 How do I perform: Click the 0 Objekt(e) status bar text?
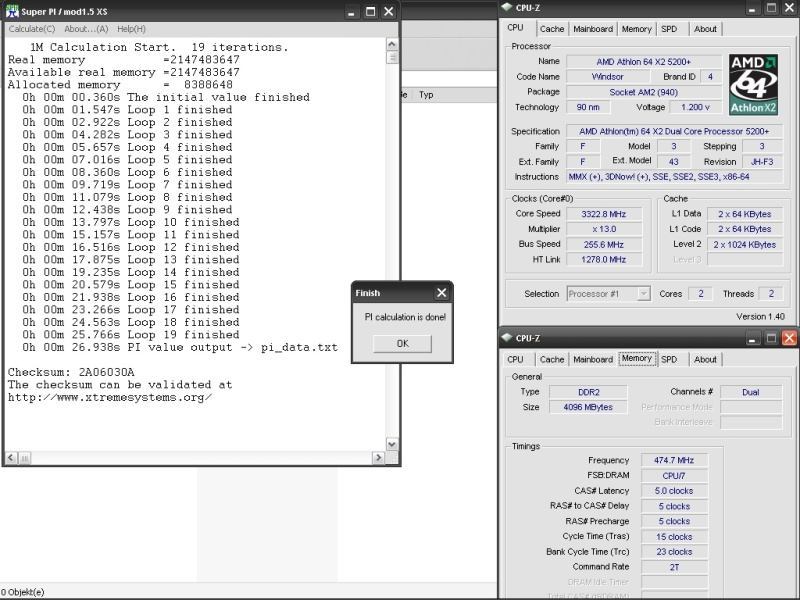(22, 592)
